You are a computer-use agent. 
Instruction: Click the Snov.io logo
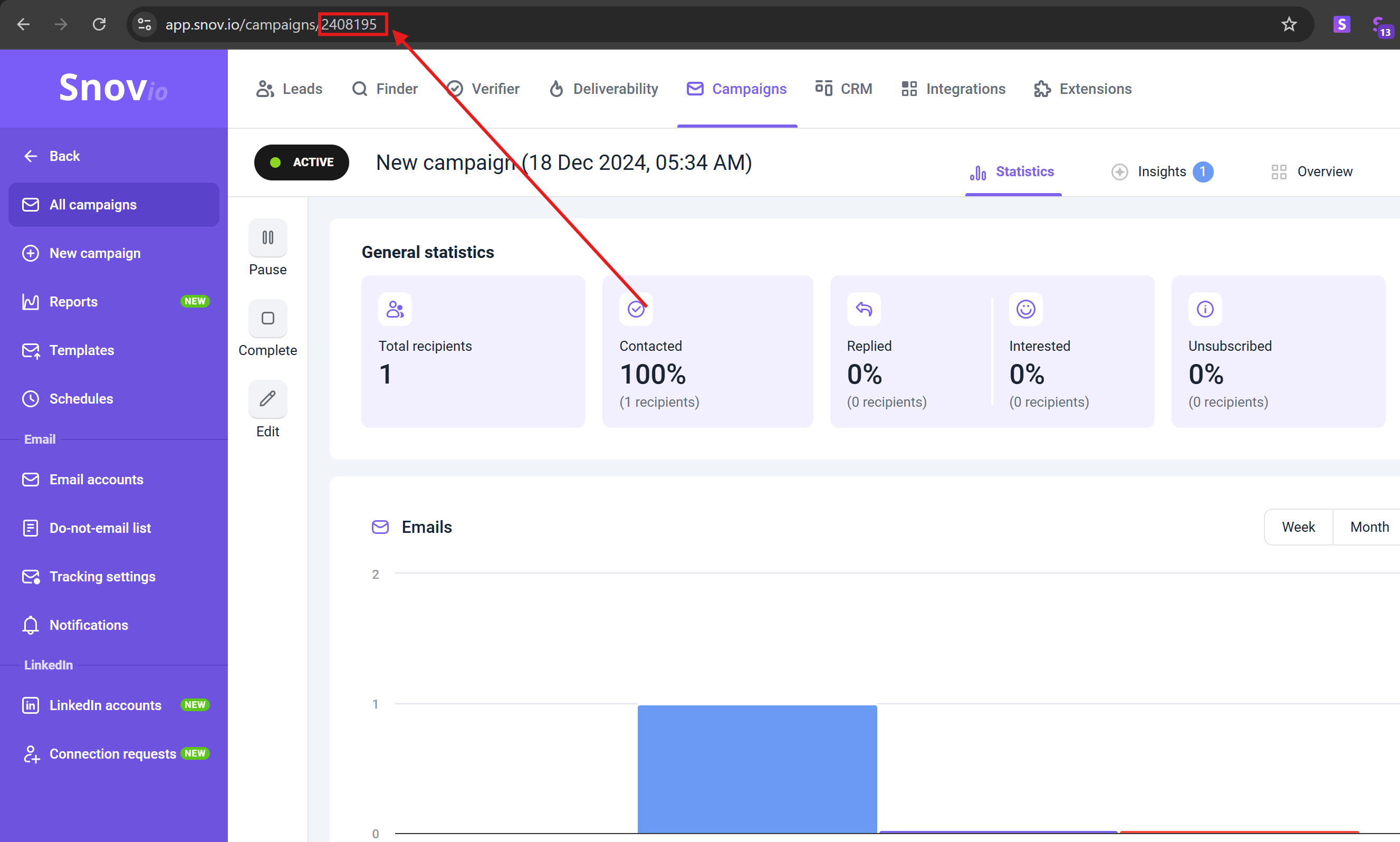(113, 88)
